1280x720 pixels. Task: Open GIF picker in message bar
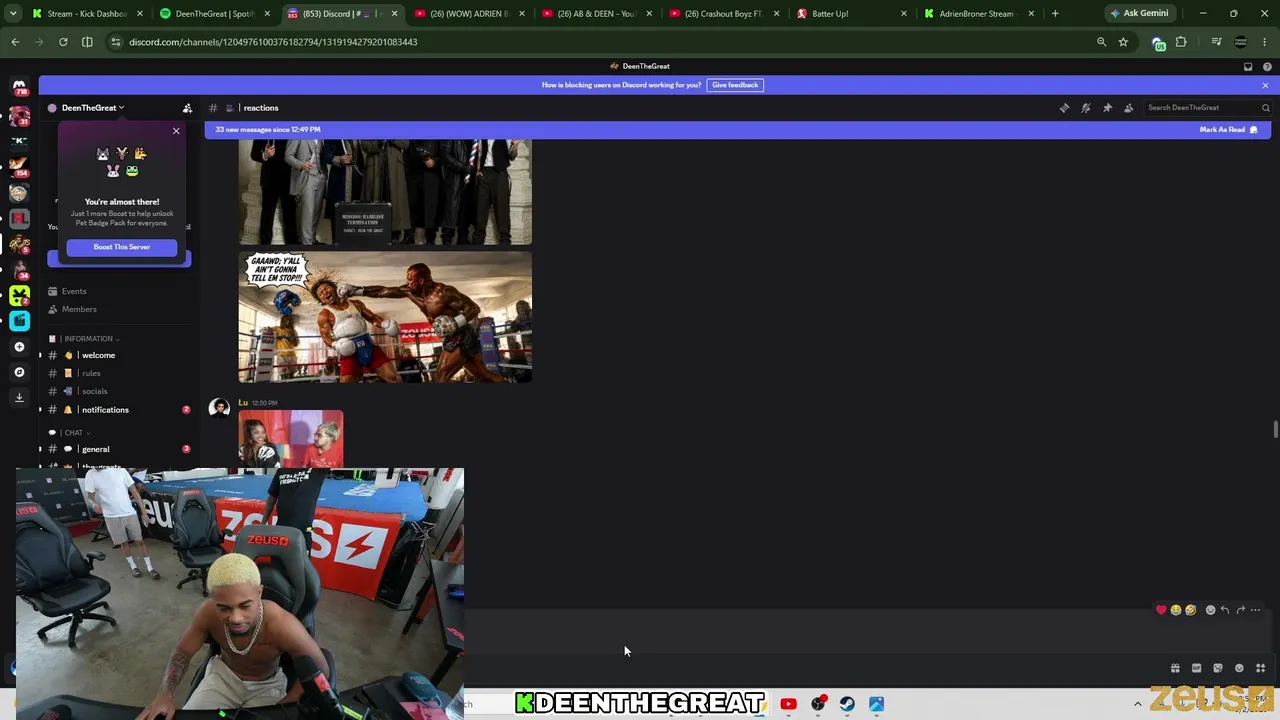click(x=1196, y=668)
